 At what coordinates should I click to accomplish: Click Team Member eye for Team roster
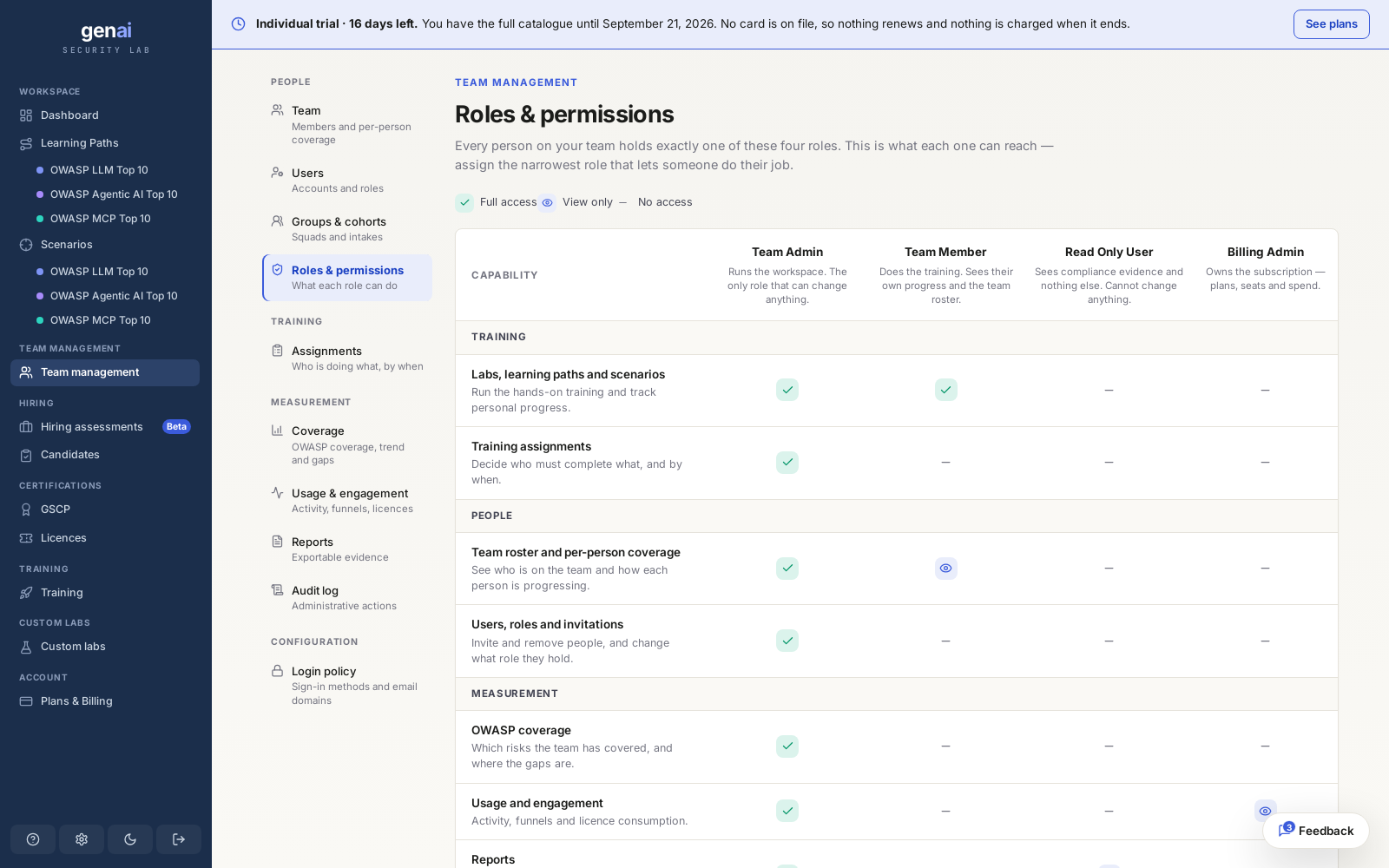coord(946,569)
